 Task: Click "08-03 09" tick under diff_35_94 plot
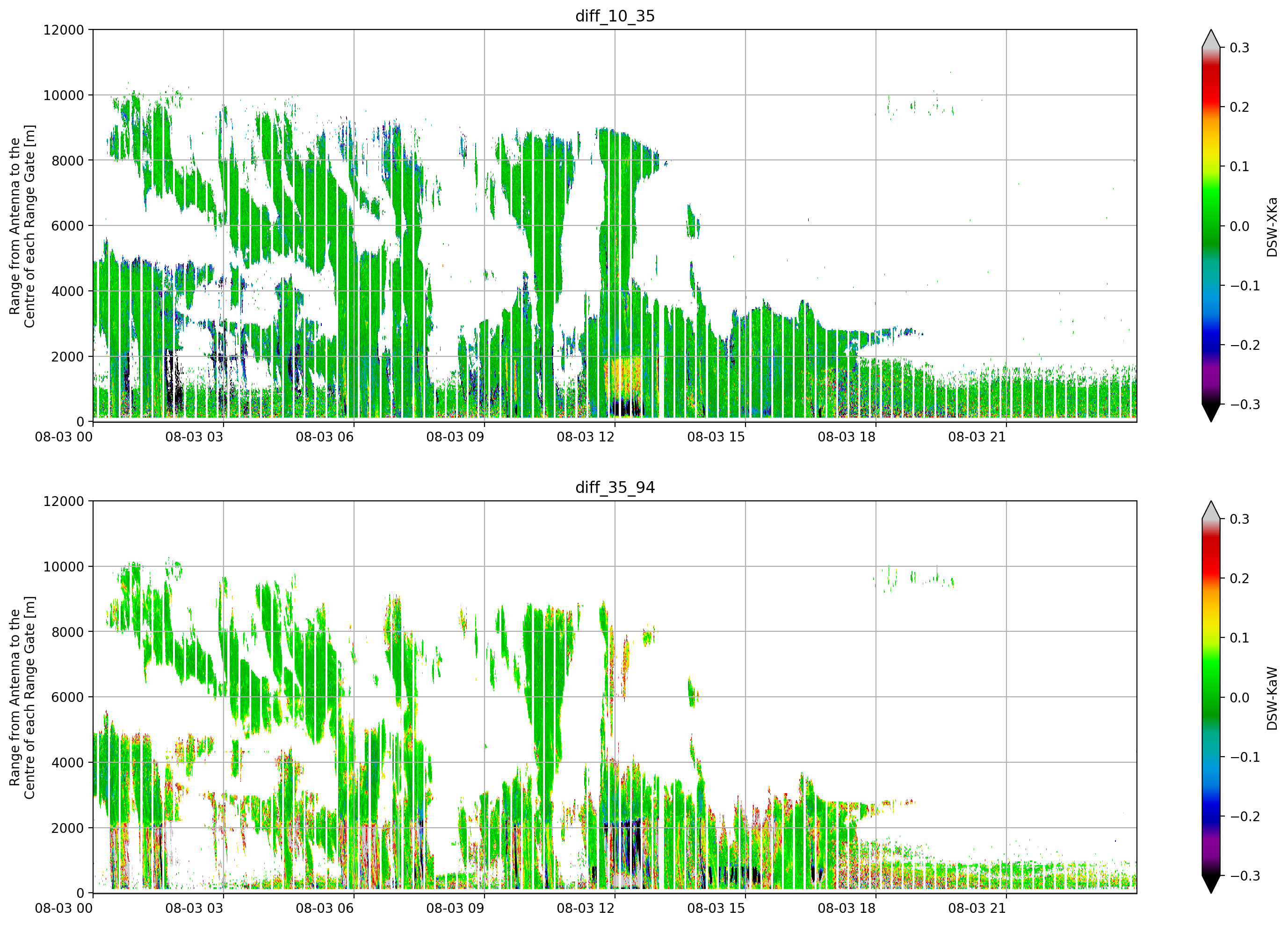456,908
